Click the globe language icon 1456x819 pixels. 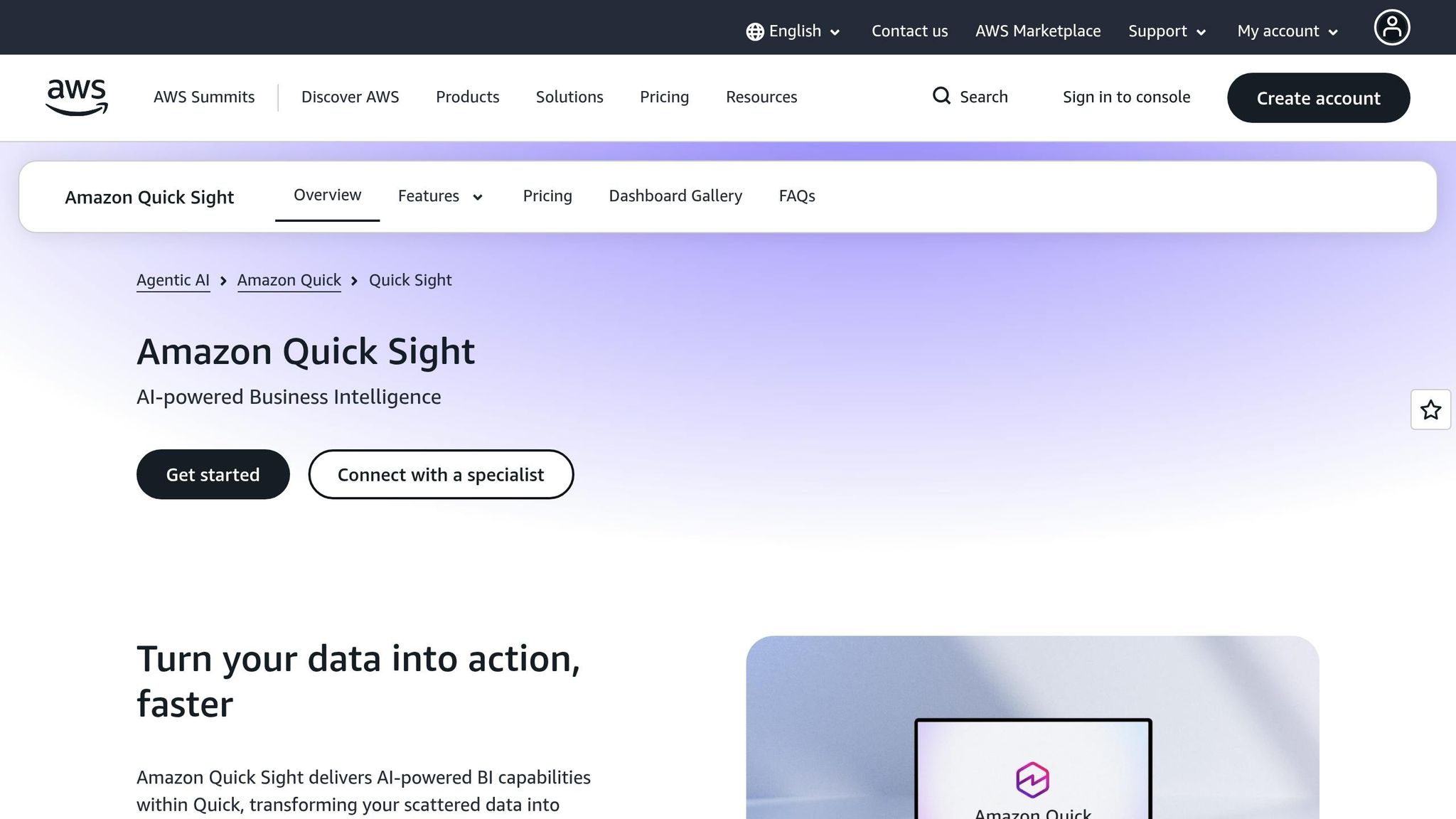click(755, 31)
